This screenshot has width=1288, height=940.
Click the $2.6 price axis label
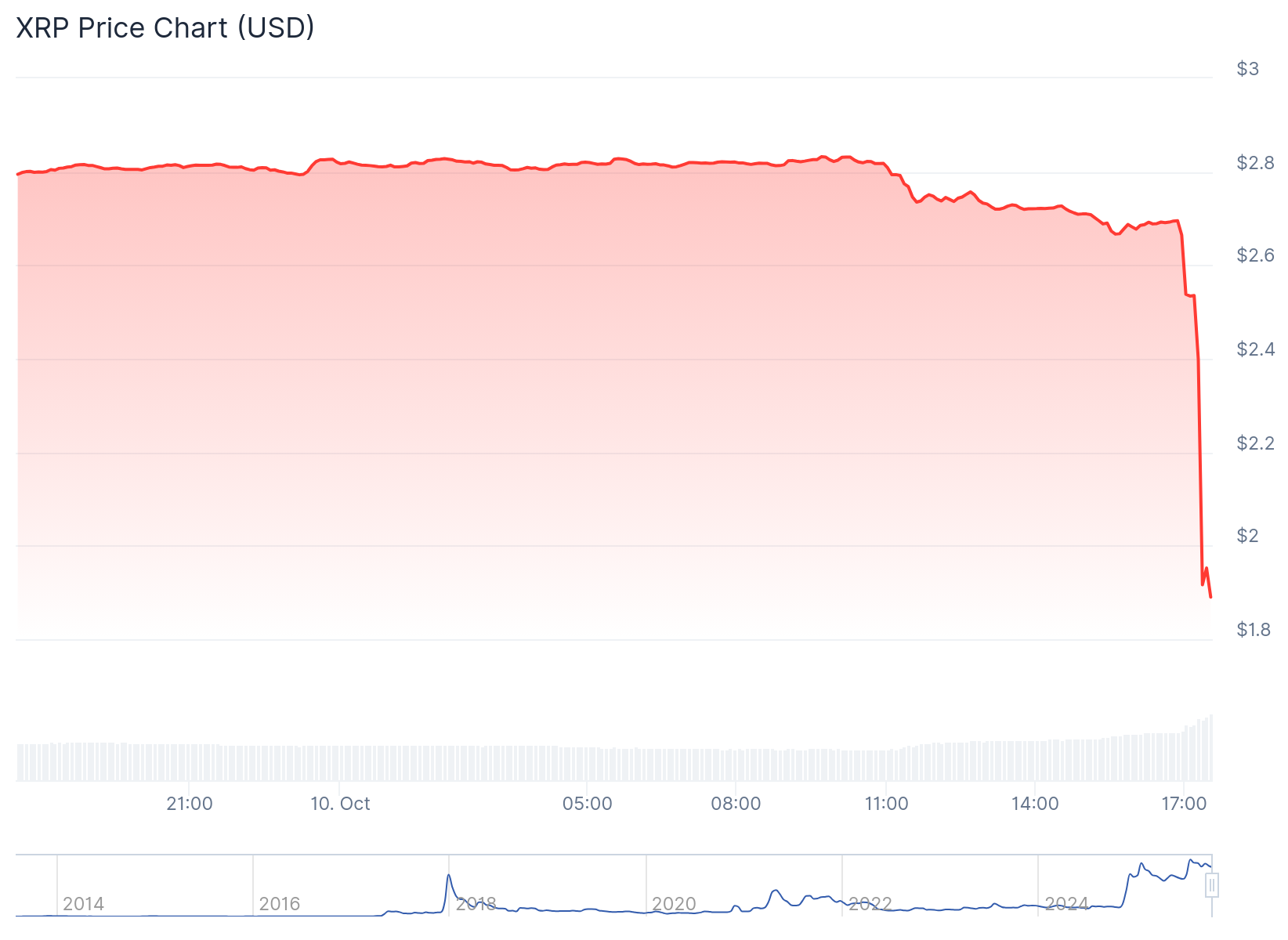point(1254,255)
